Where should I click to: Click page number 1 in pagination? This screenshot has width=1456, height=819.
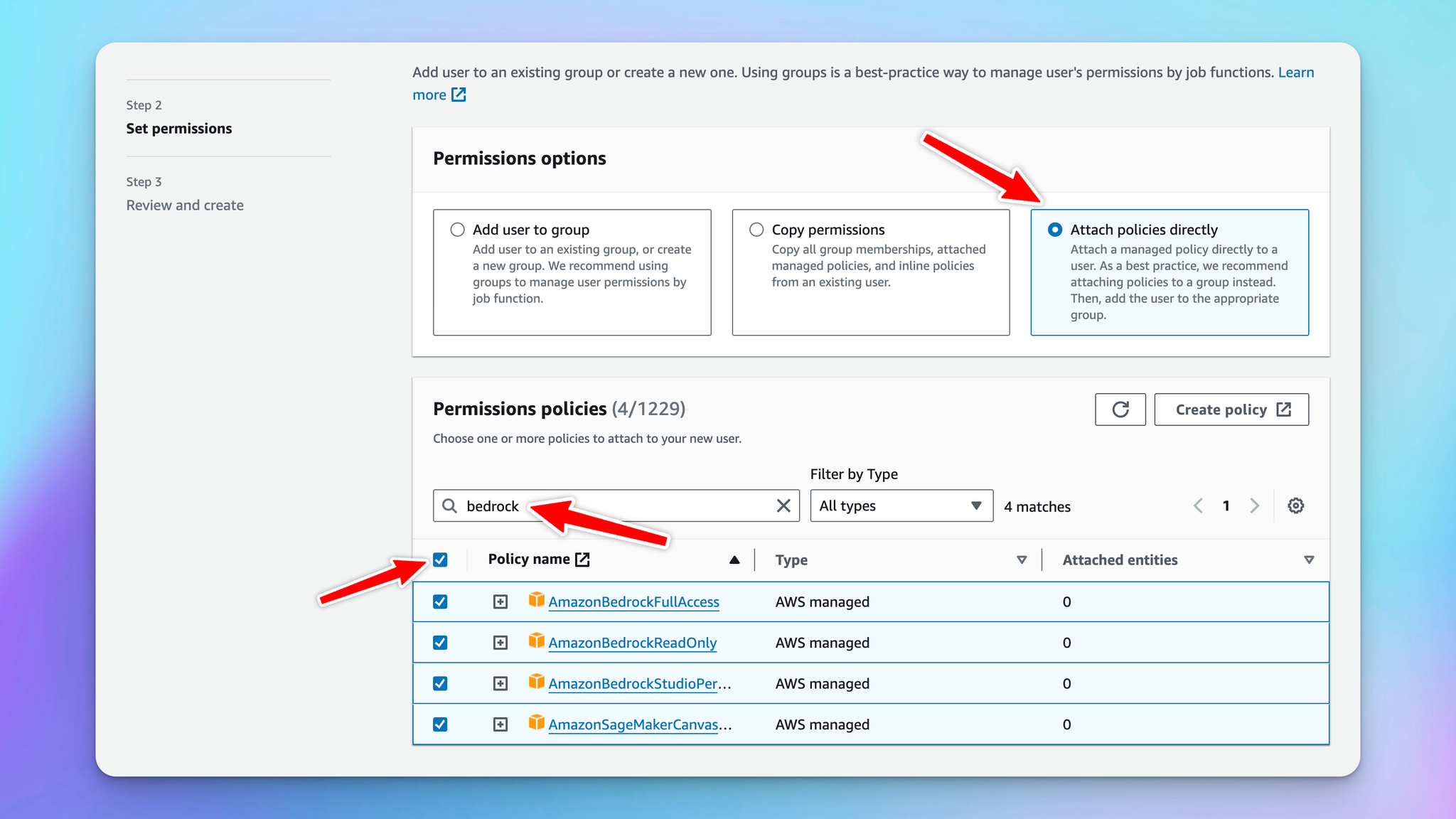(x=1226, y=505)
